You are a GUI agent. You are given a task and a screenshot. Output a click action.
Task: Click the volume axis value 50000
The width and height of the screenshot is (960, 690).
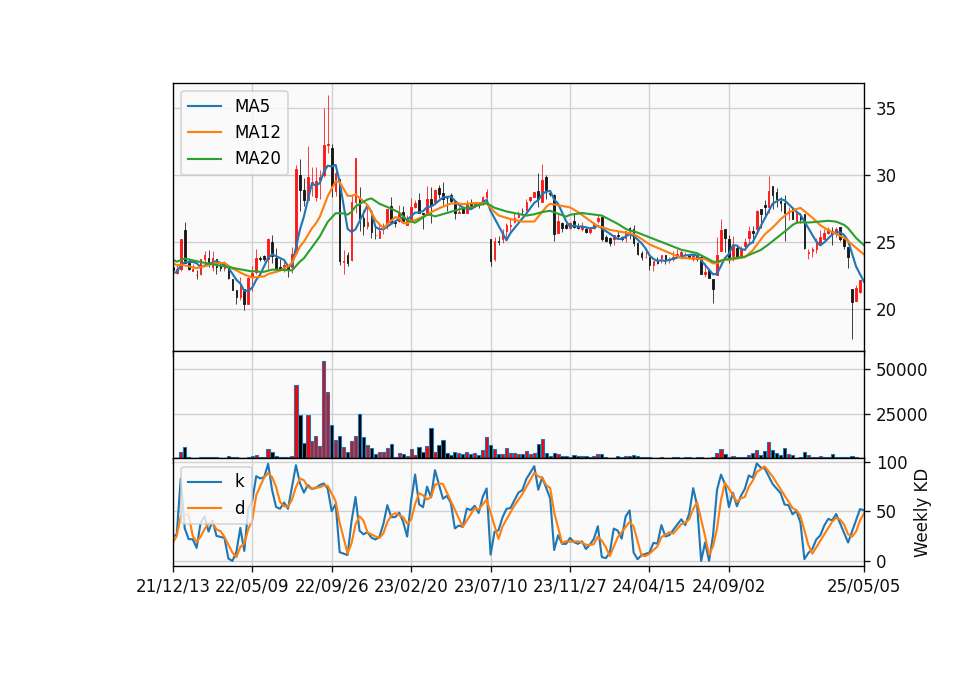click(x=902, y=370)
